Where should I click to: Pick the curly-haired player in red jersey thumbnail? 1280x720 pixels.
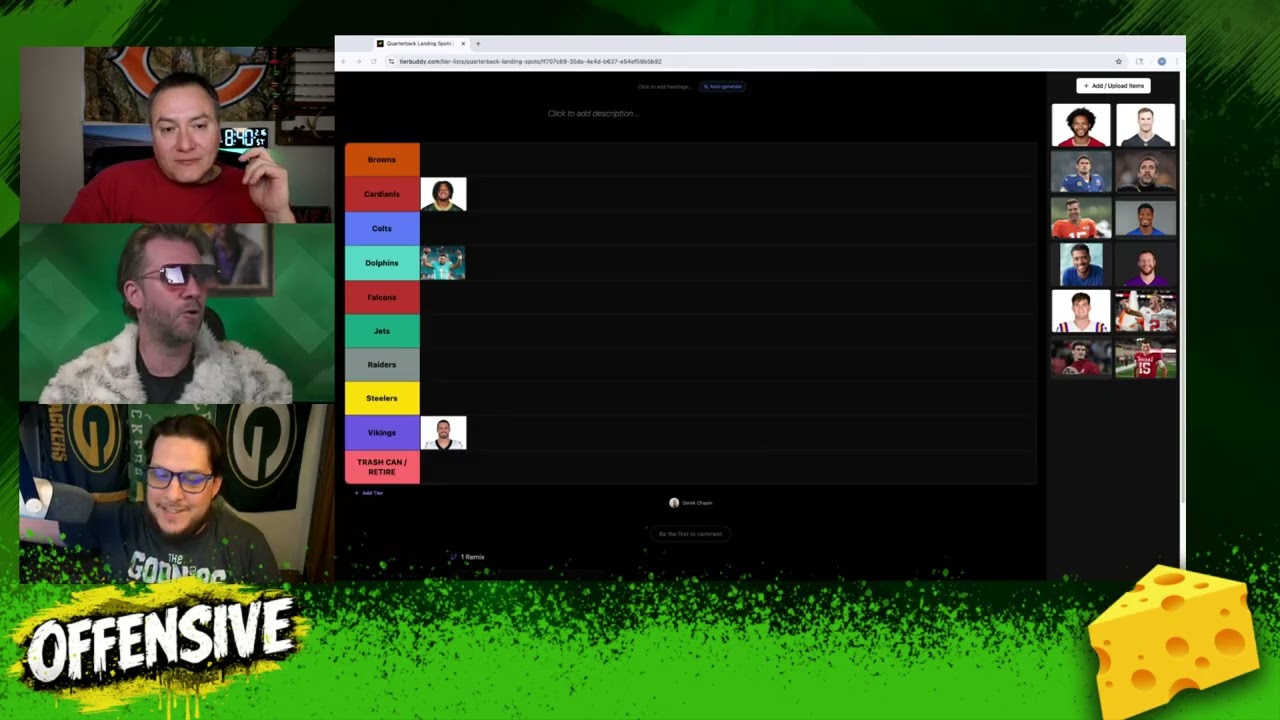click(1081, 126)
